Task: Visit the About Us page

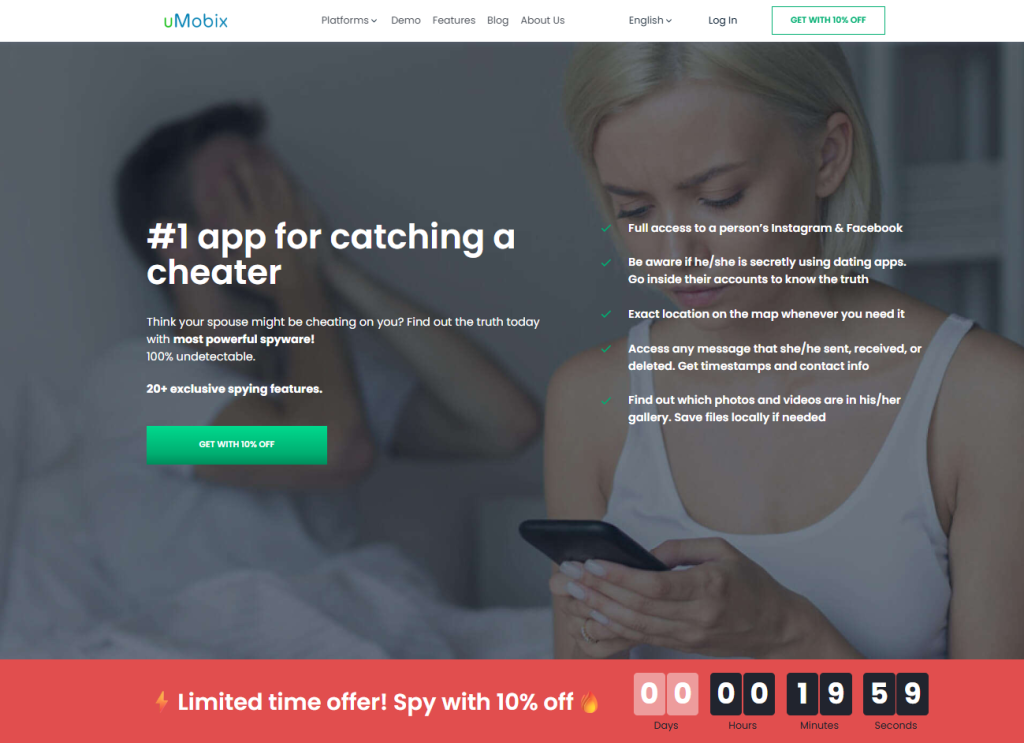Action: (543, 20)
